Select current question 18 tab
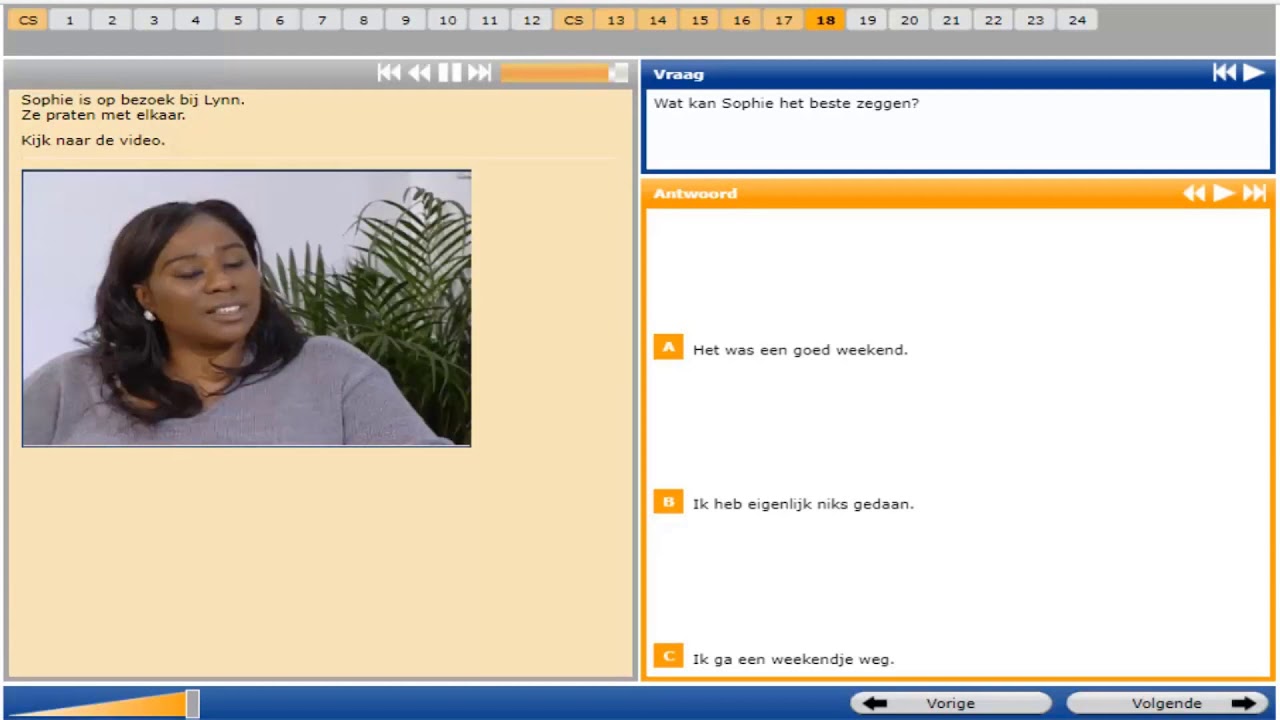The width and height of the screenshot is (1280, 720). tap(825, 20)
